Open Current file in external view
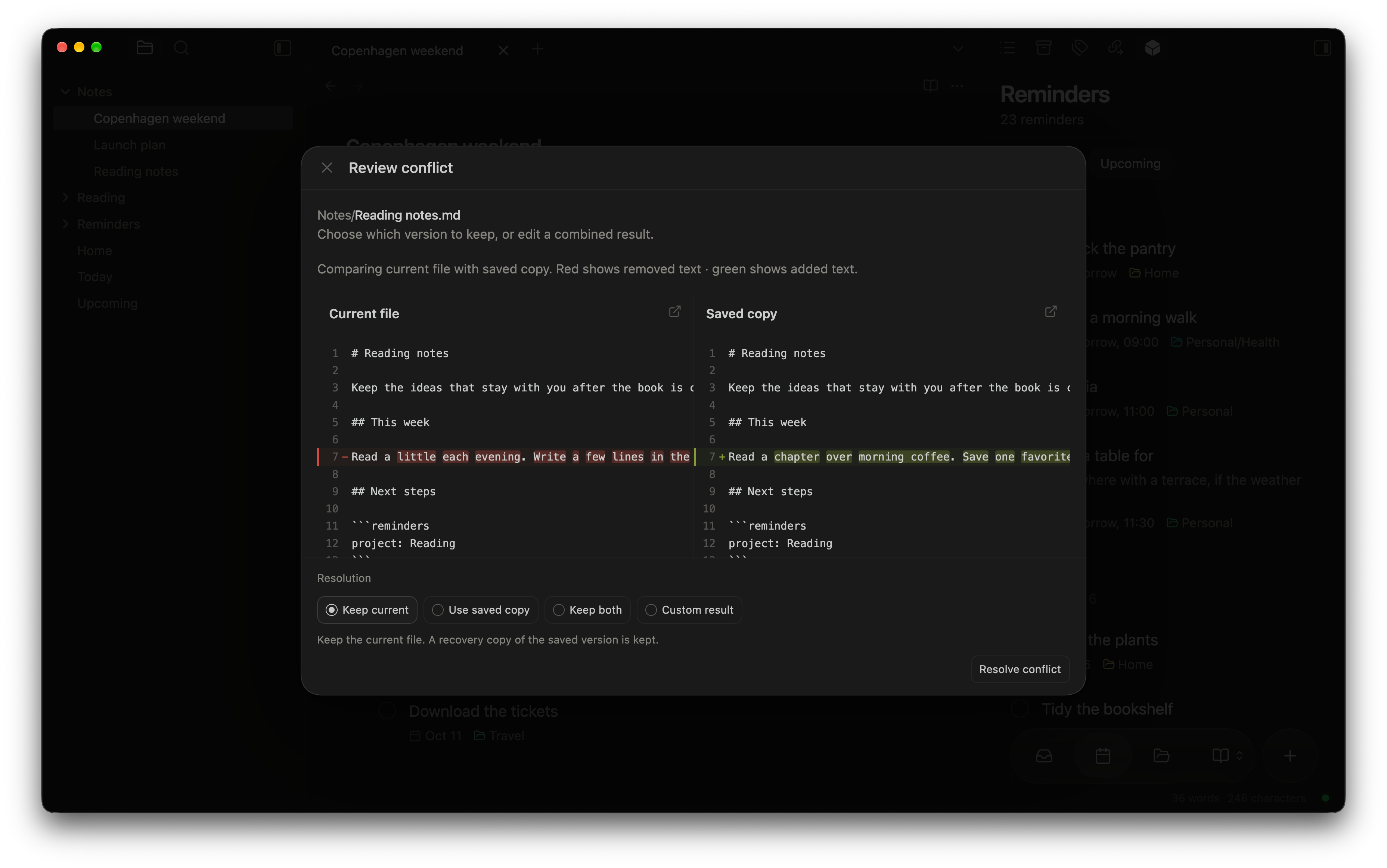 pyautogui.click(x=674, y=311)
